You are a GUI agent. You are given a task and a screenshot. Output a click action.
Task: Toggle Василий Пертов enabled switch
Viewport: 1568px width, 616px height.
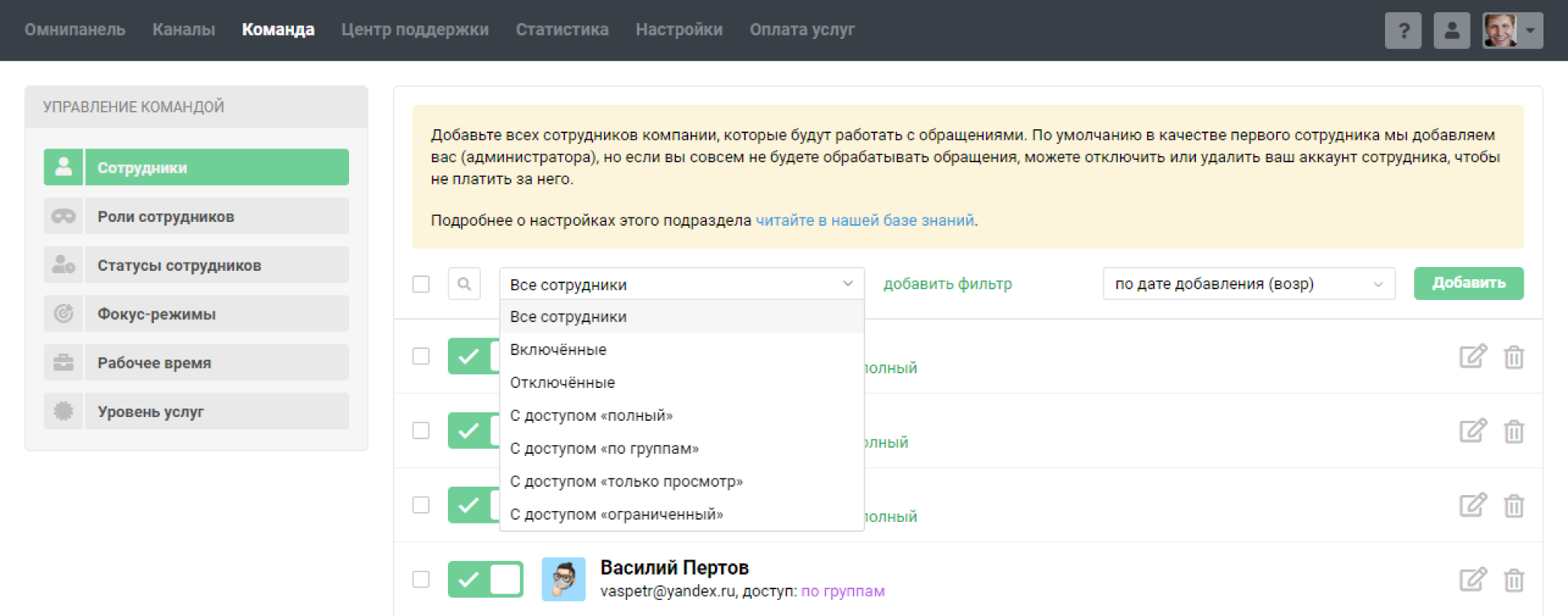click(x=485, y=579)
